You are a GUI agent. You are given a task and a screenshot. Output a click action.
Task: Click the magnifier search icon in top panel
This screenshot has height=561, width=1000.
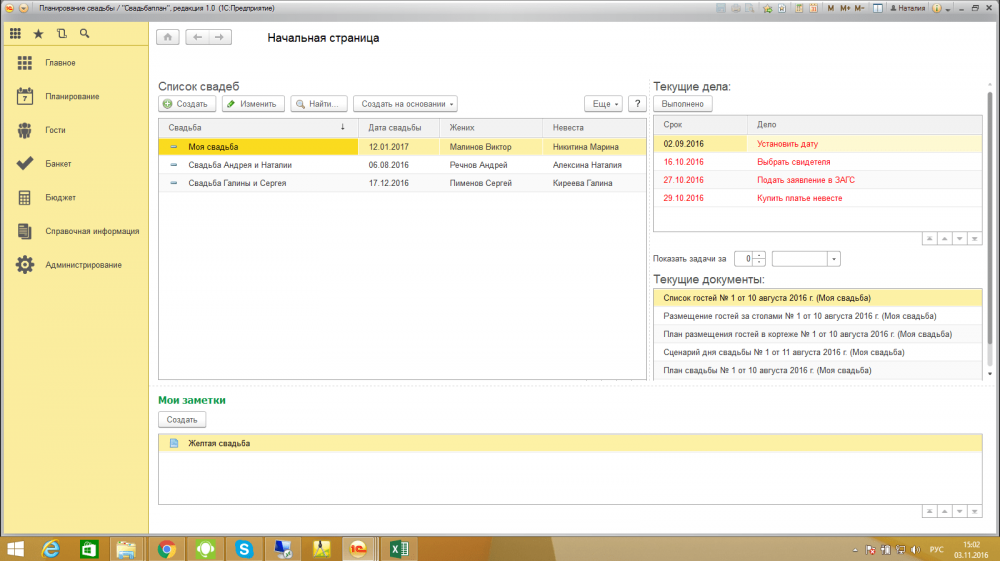point(84,33)
